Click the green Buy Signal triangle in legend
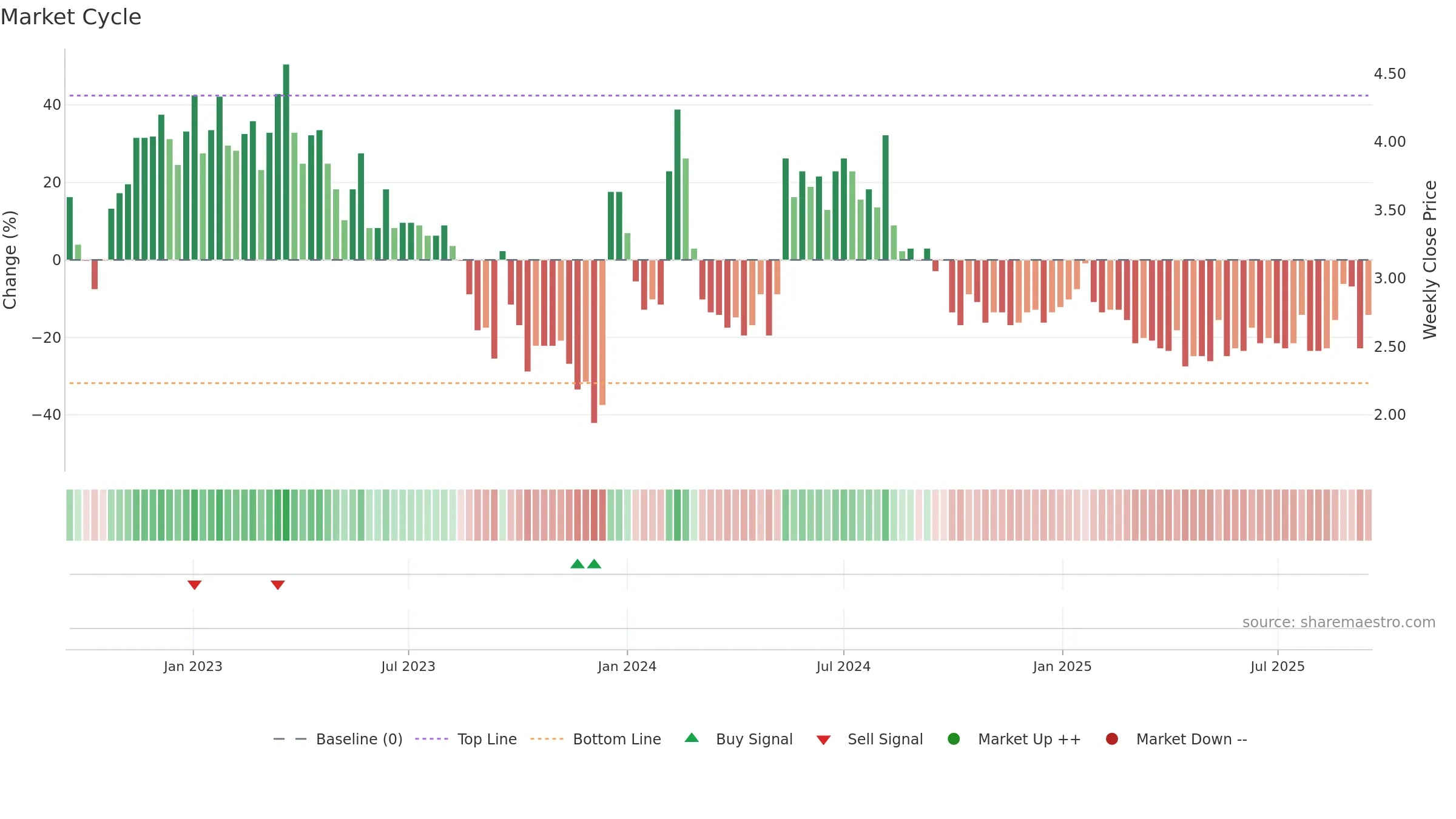 coord(692,738)
